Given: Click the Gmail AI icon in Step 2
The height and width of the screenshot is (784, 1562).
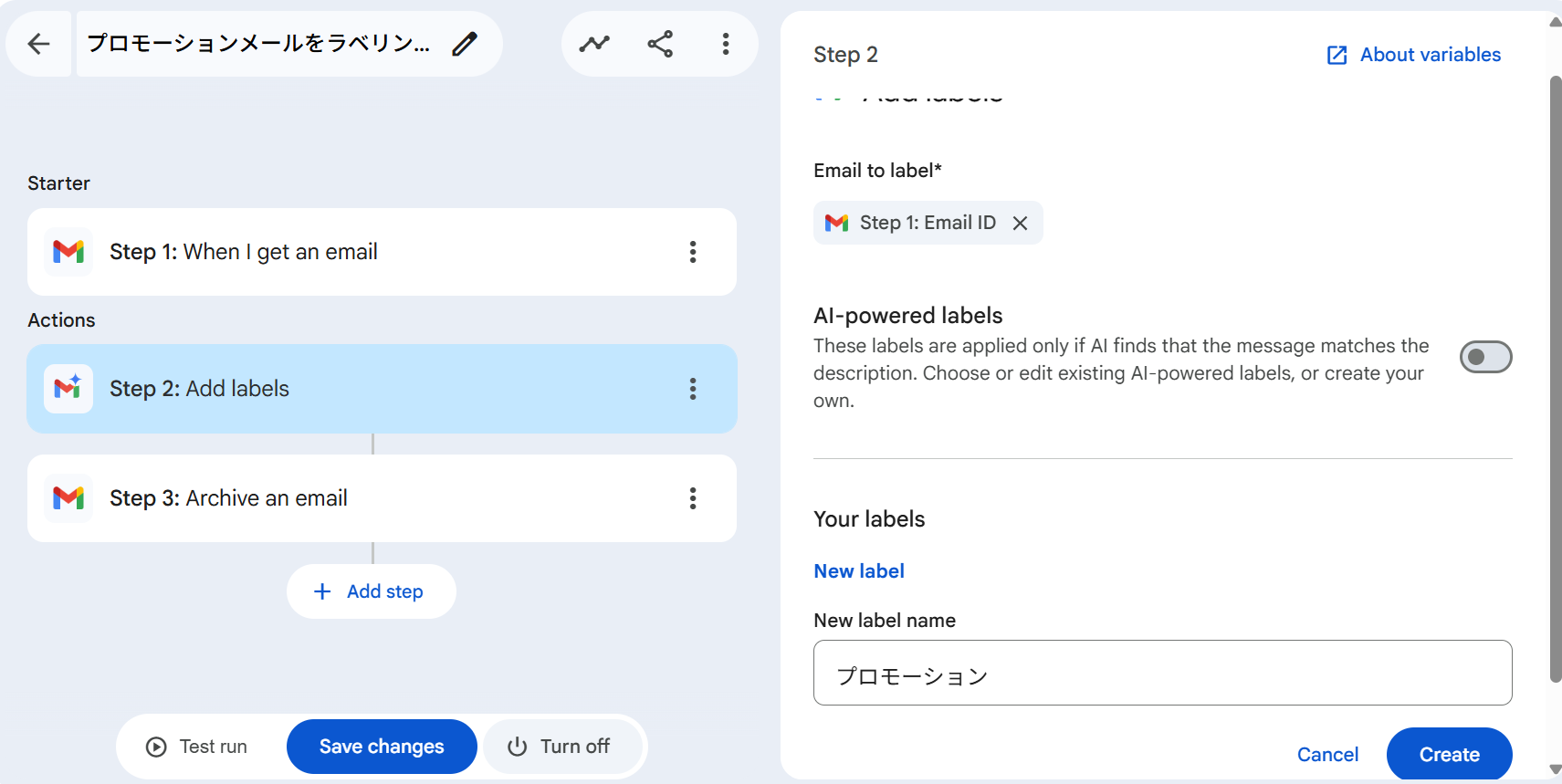Looking at the screenshot, I should point(68,389).
